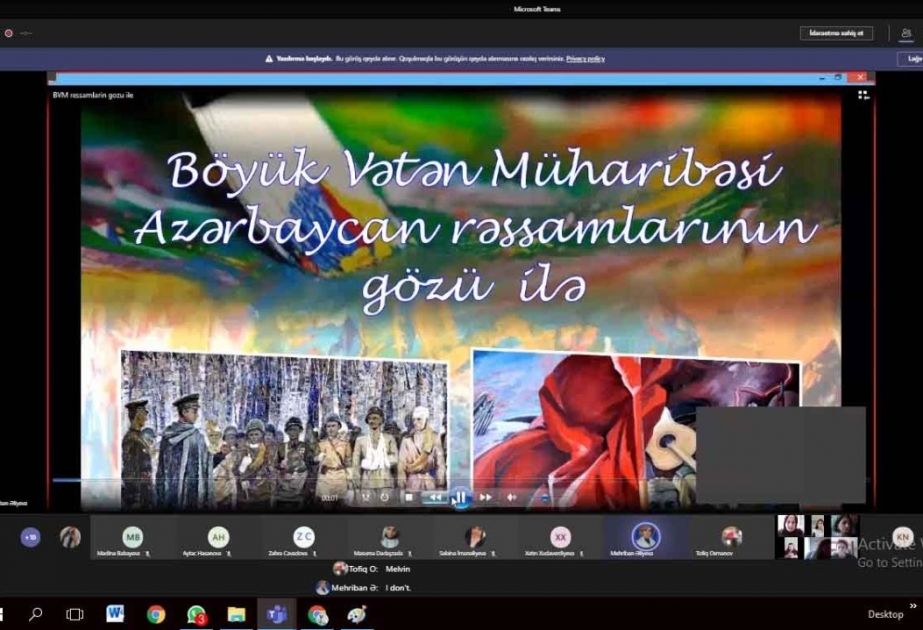Click the 'BVM ressamlarin gozu ile' video title
This screenshot has width=923, height=630.
(x=93, y=95)
